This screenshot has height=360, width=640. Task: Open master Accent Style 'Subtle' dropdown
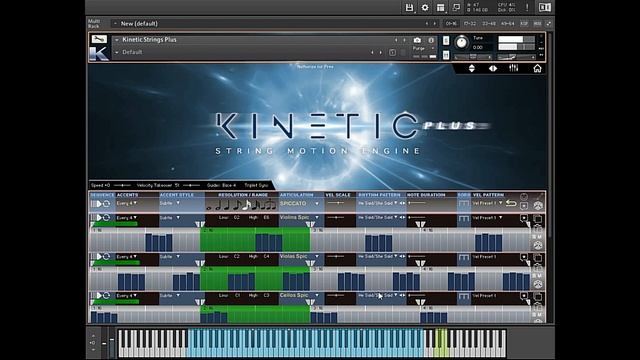(170, 203)
